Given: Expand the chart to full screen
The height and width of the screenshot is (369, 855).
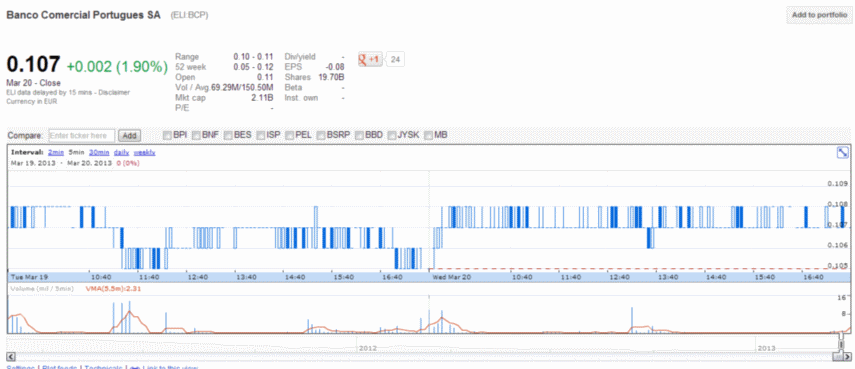Looking at the screenshot, I should point(842,153).
